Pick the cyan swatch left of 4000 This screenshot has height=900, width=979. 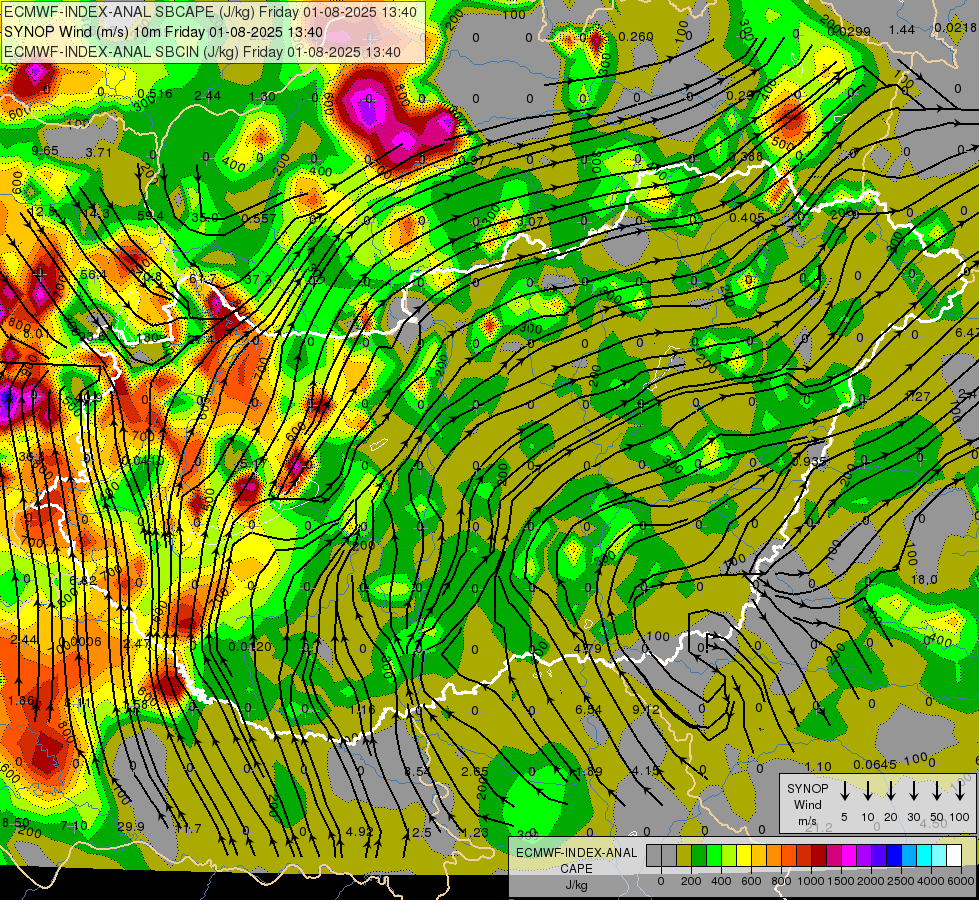923,855
